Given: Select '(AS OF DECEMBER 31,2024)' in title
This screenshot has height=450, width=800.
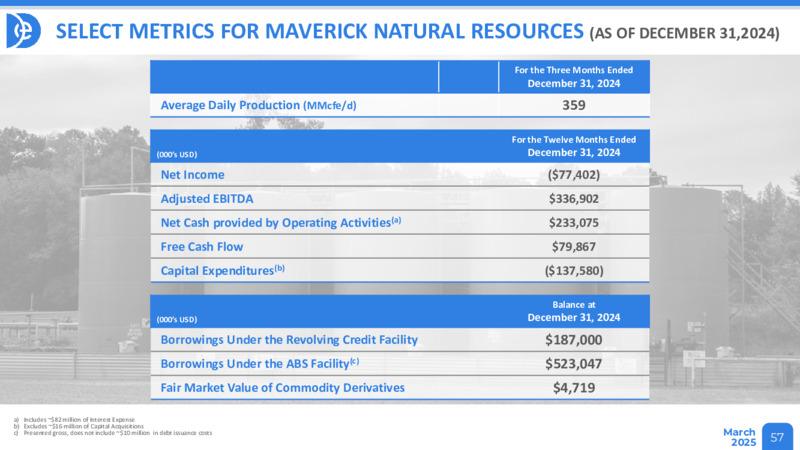Looking at the screenshot, I should pyautogui.click(x=684, y=33).
